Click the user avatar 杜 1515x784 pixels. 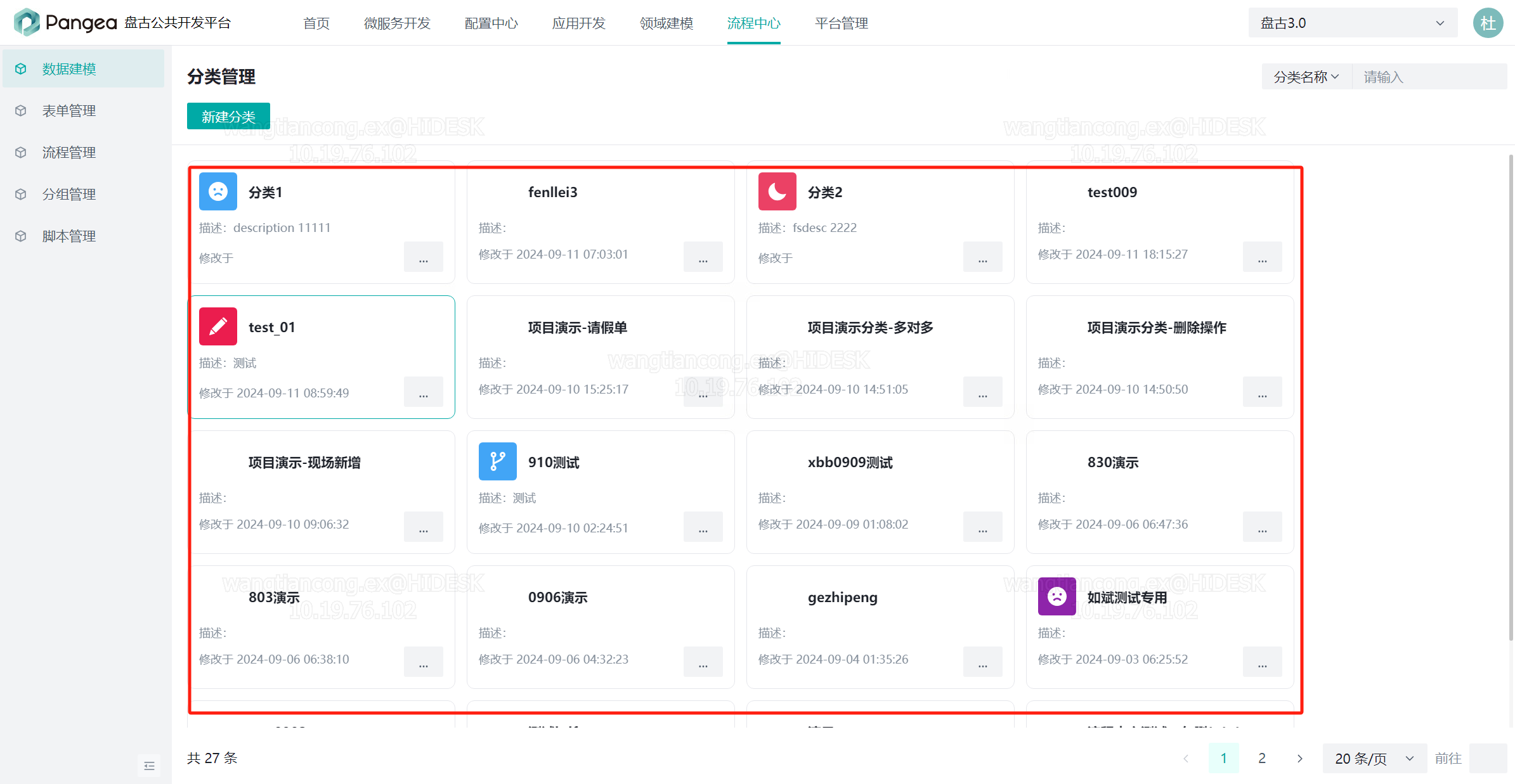[1488, 23]
